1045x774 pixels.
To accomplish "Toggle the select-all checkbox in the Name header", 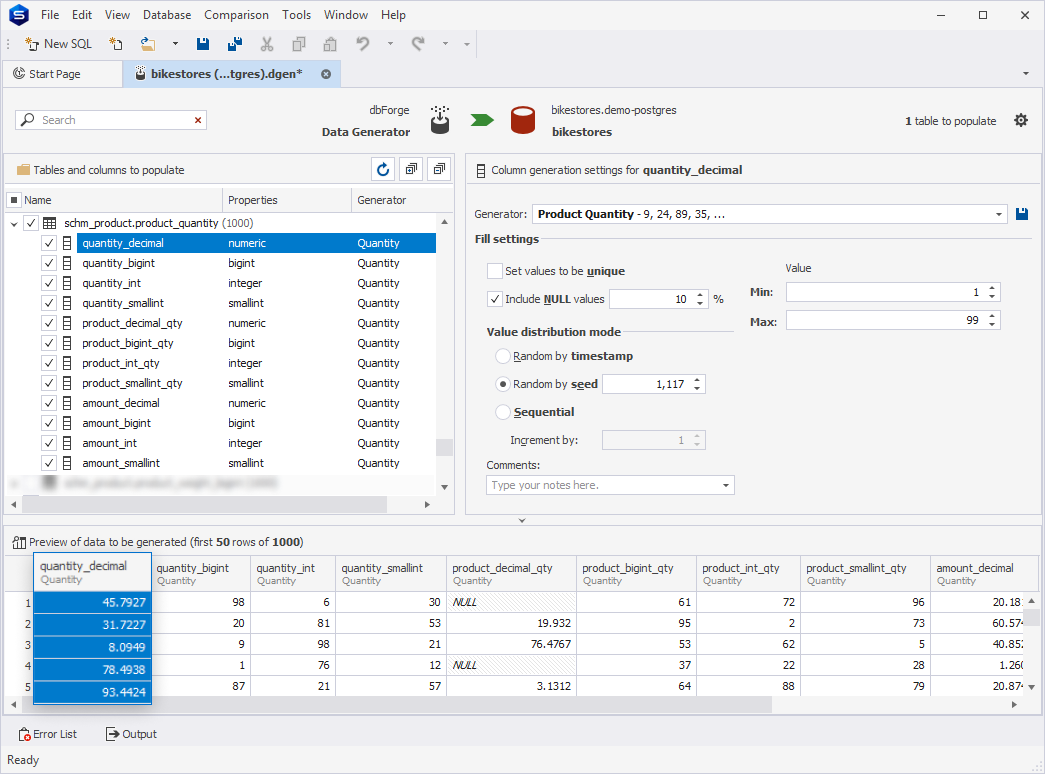I will pyautogui.click(x=14, y=200).
